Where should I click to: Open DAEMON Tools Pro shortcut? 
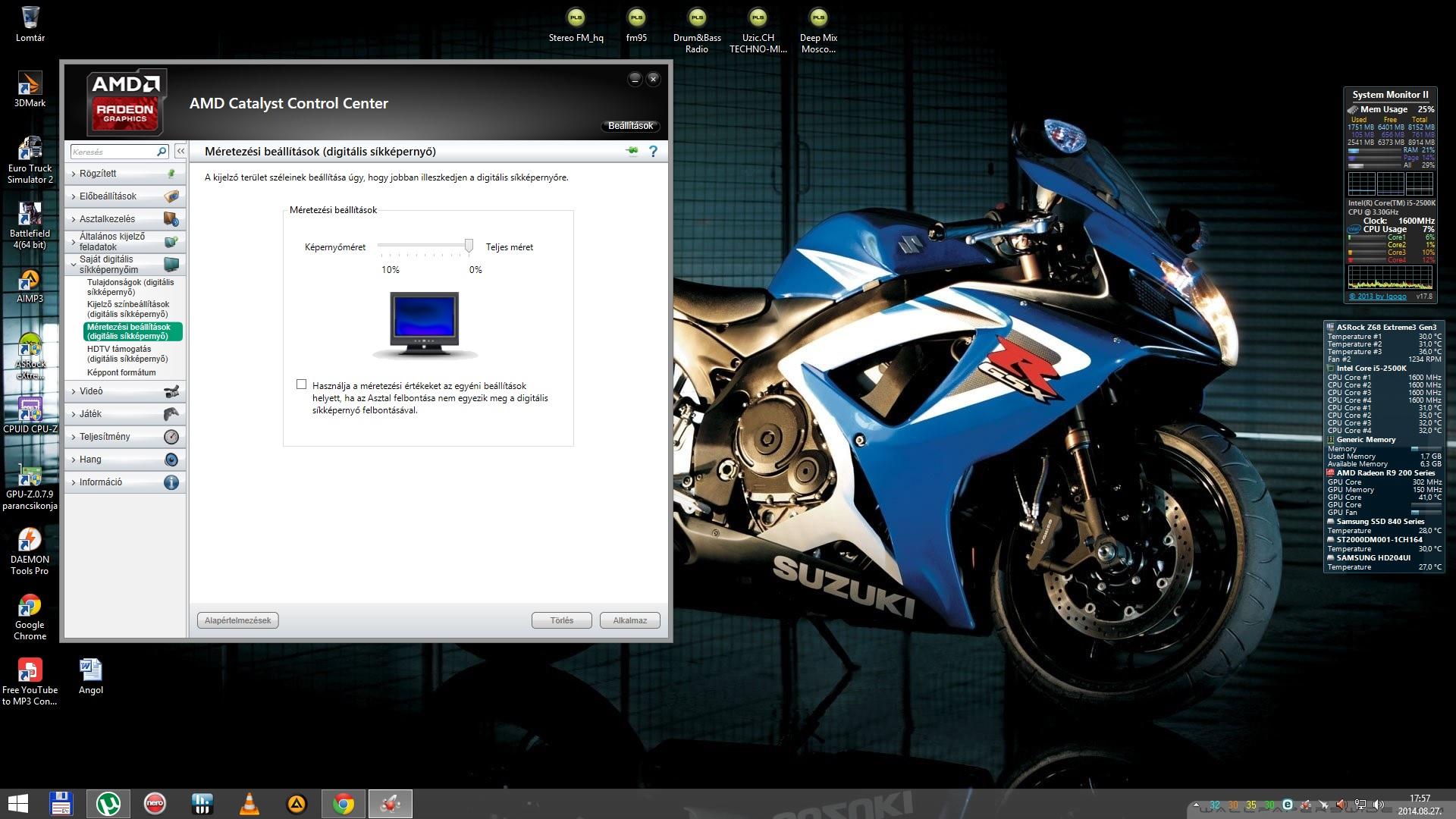pyautogui.click(x=30, y=541)
